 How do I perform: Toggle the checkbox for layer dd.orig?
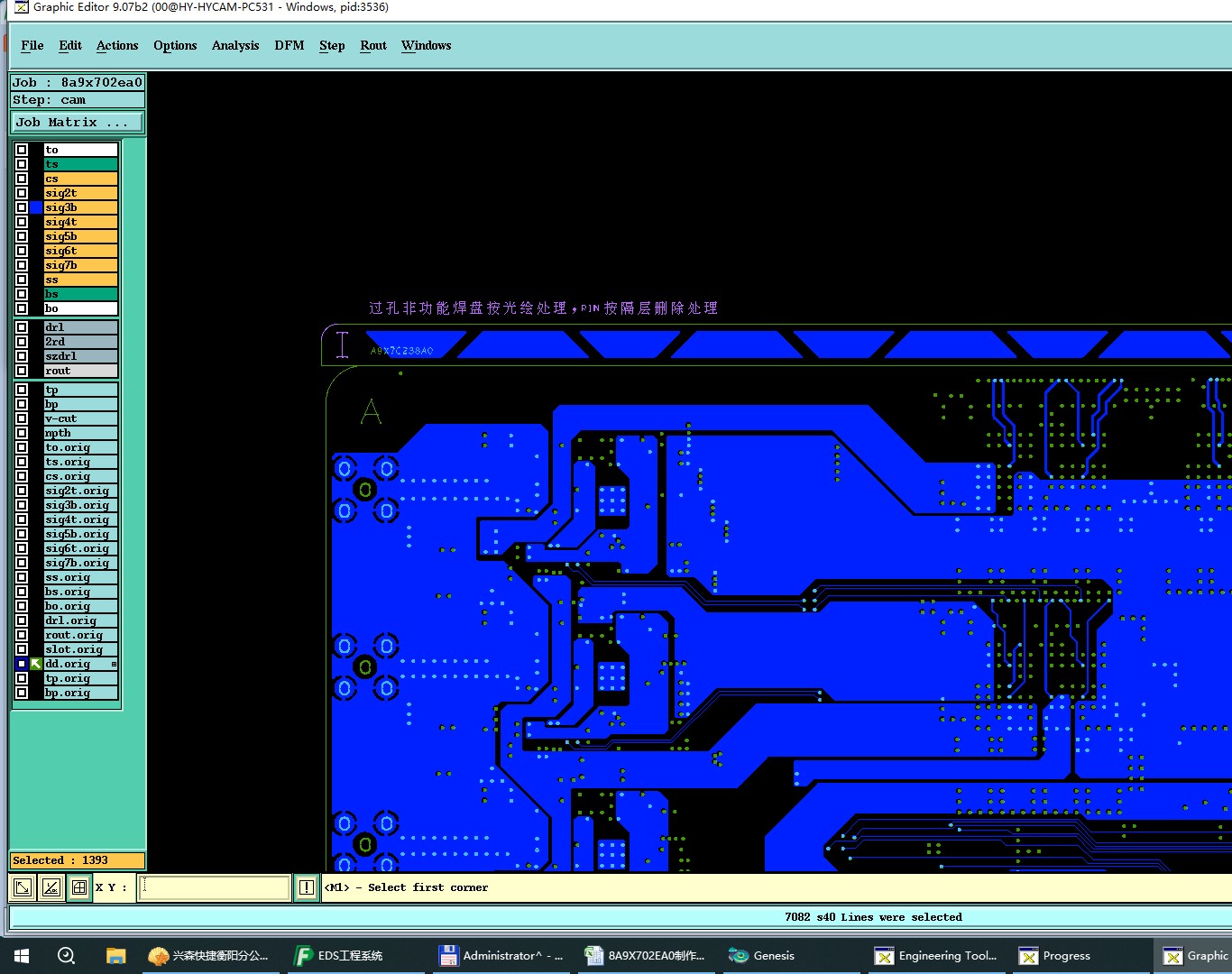pos(22,664)
